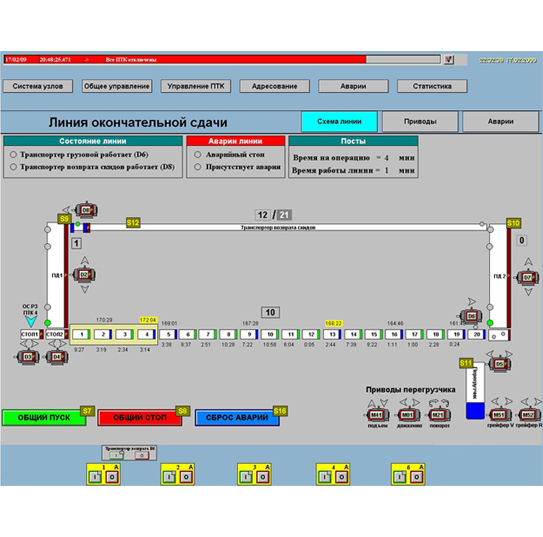This screenshot has height=537, width=543.
Task: Click the S9 sensor tag
Action: (x=64, y=219)
